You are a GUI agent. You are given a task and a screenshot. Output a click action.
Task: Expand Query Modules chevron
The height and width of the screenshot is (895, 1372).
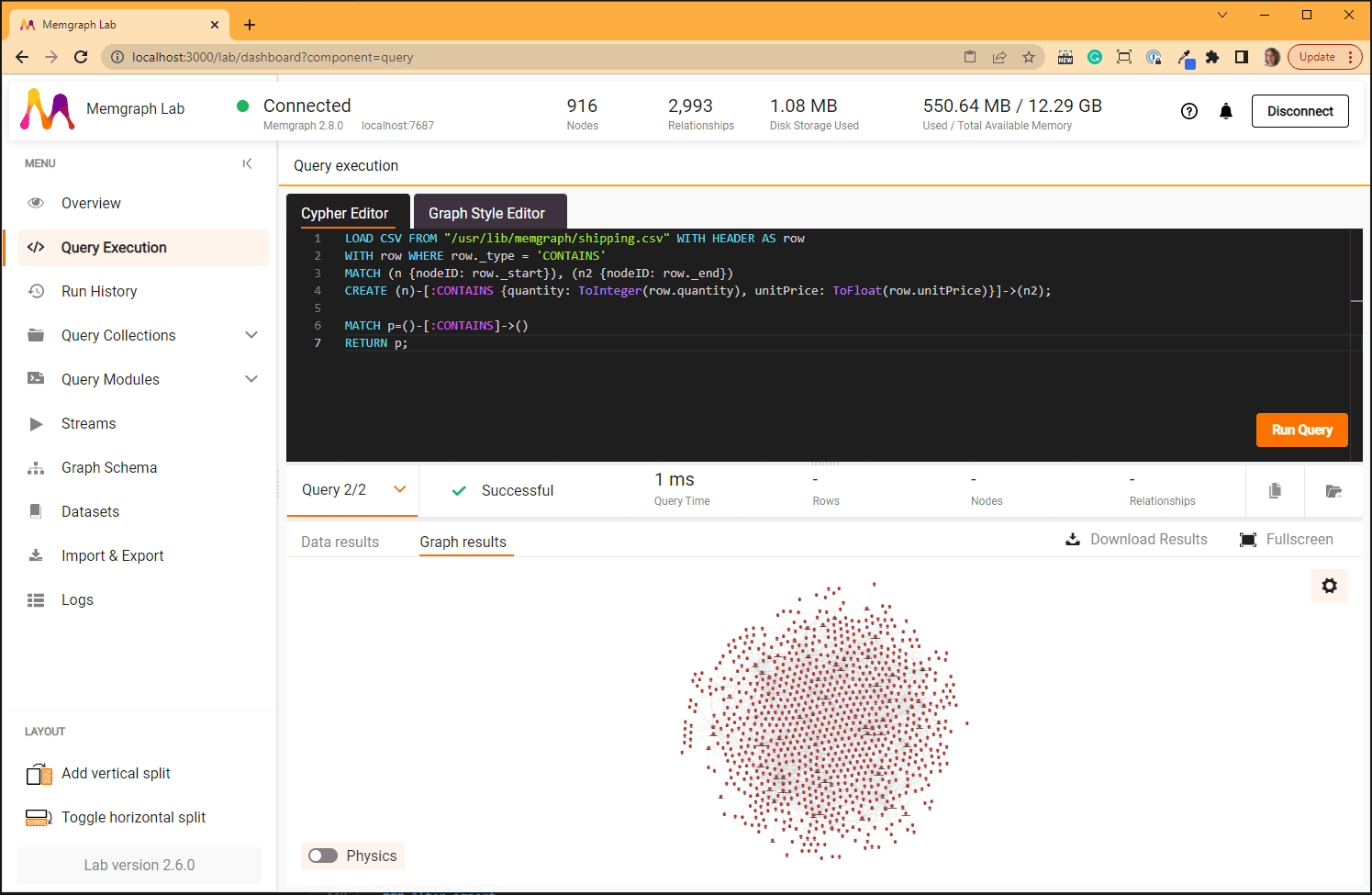coord(251,379)
